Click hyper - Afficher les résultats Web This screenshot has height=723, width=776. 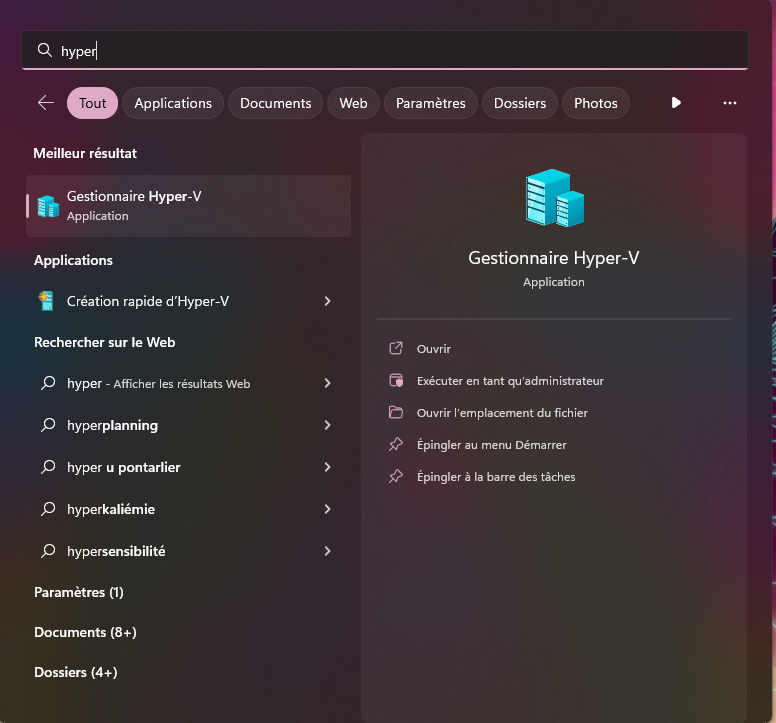(x=158, y=384)
